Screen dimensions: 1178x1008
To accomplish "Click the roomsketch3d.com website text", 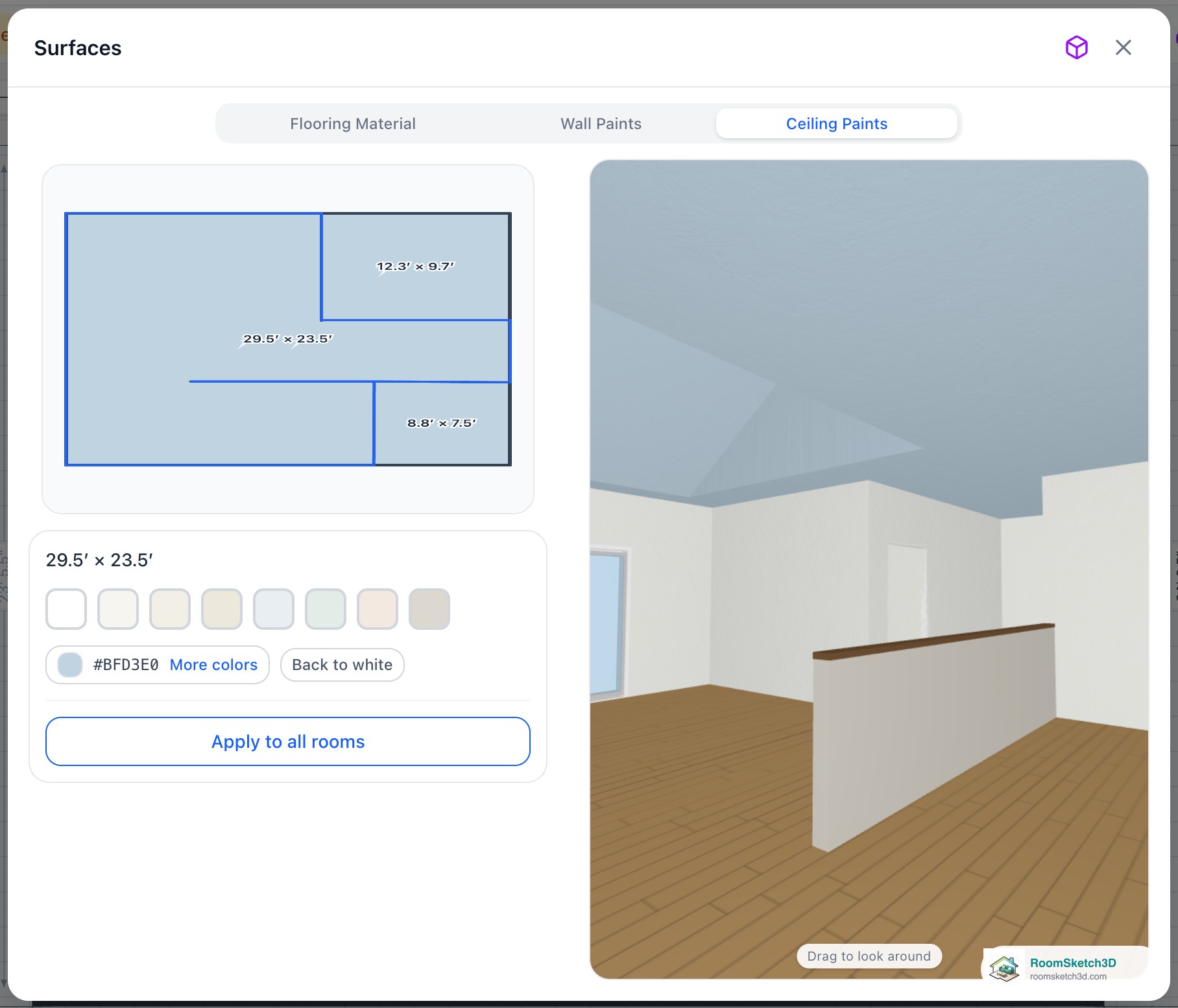I will 1068,976.
